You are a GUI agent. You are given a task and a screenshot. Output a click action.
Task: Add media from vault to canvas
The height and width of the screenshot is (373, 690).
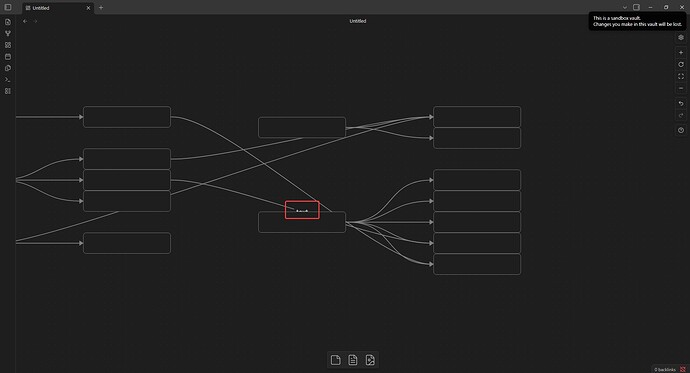click(x=370, y=360)
